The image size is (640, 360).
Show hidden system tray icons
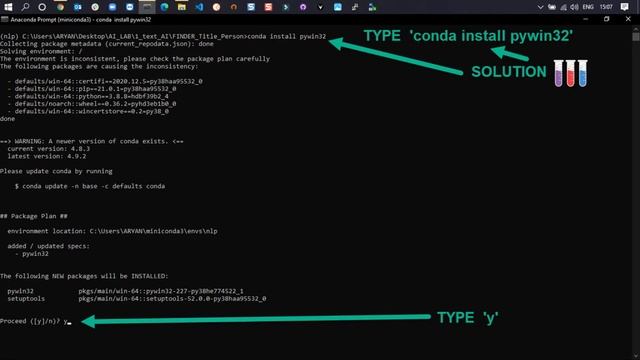540,7
